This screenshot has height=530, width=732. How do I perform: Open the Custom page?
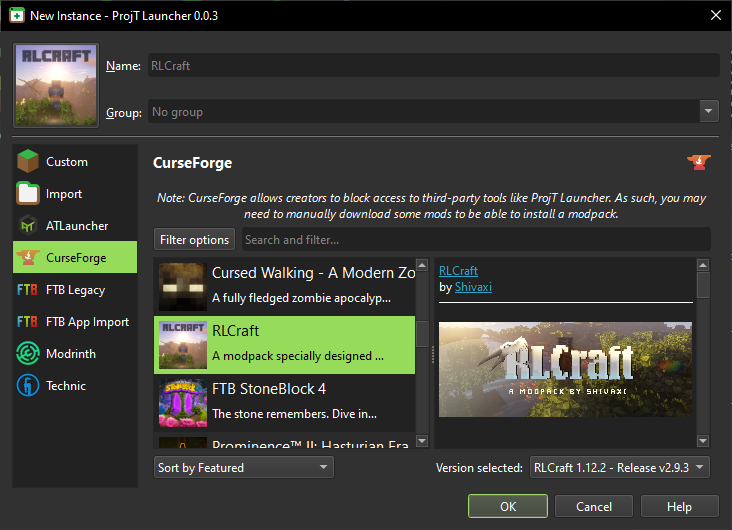pos(75,162)
